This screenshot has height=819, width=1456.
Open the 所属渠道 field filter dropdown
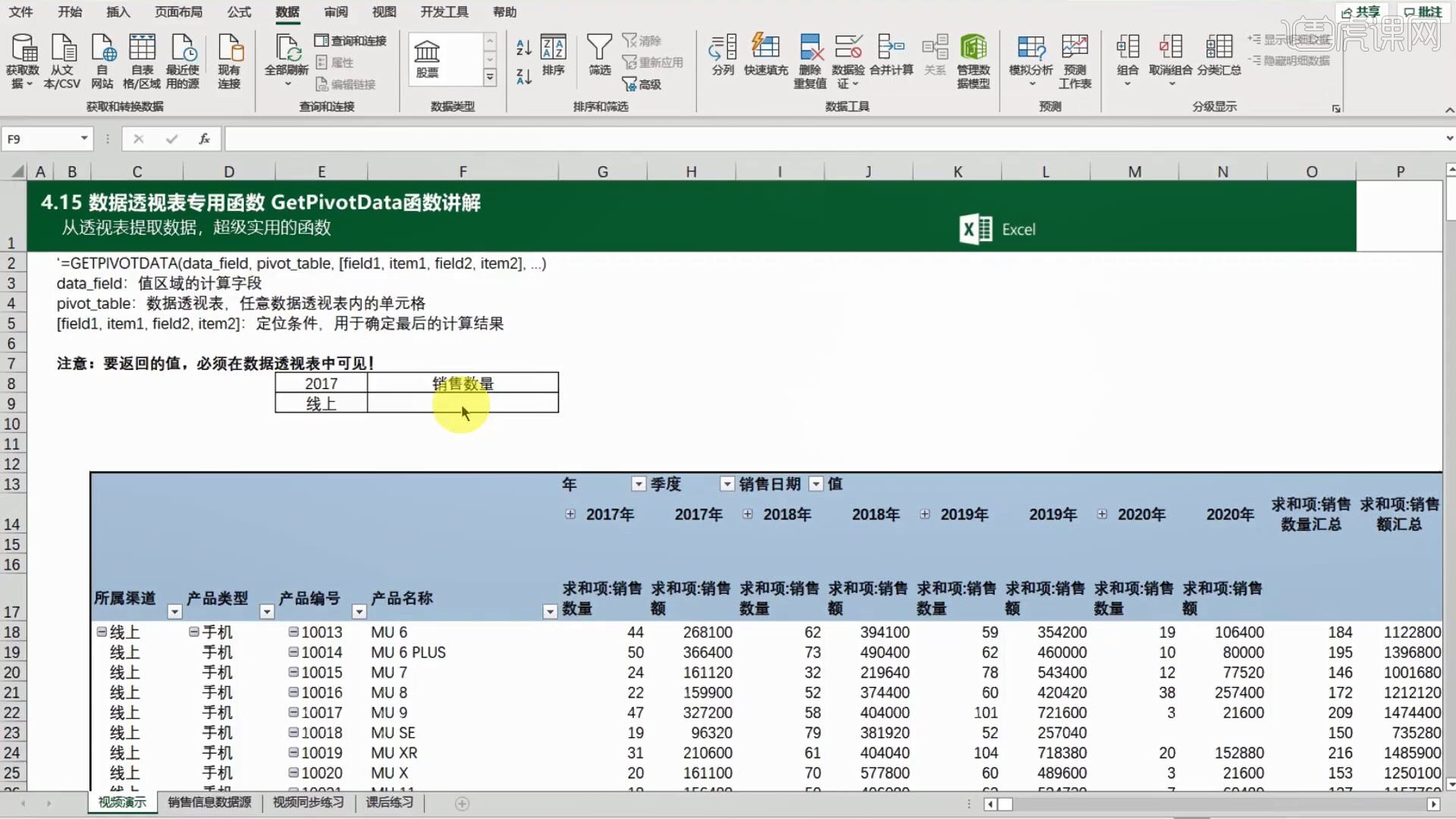coord(174,611)
